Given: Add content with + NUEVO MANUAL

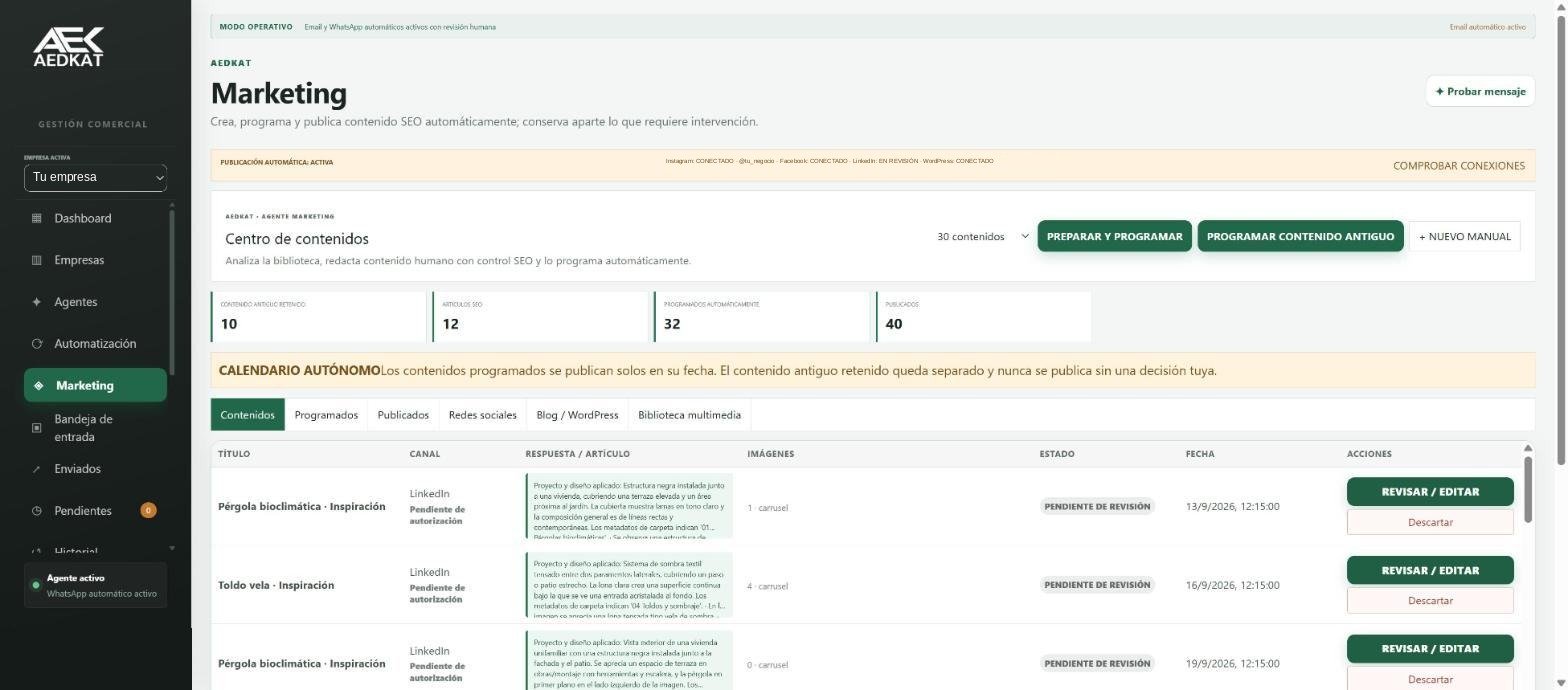Looking at the screenshot, I should point(1465,237).
